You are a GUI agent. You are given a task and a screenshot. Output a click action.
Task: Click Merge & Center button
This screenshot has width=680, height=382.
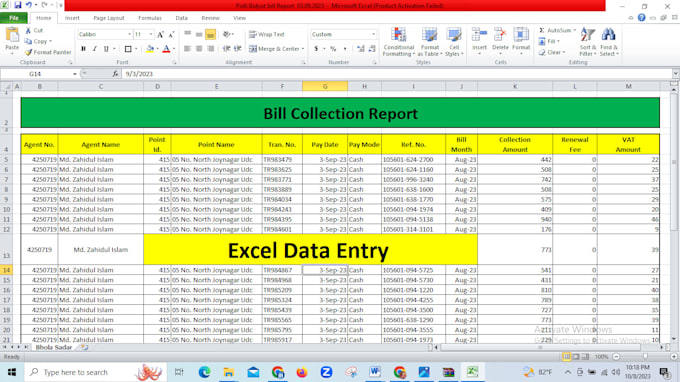274,49
